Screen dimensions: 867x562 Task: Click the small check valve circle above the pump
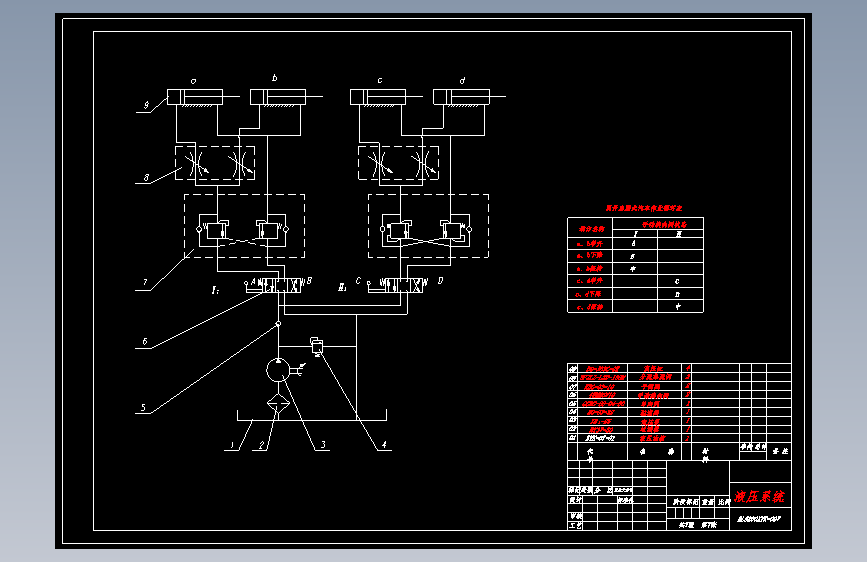click(x=278, y=324)
